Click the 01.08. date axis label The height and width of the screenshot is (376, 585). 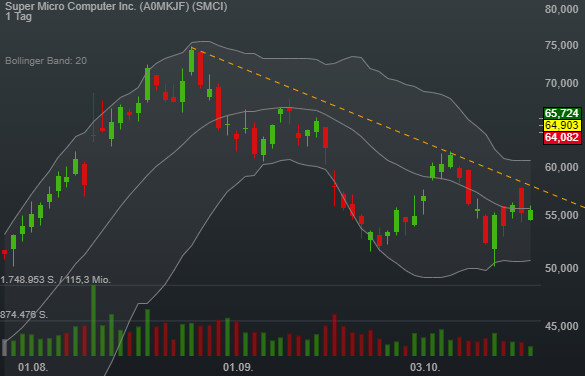(33, 367)
